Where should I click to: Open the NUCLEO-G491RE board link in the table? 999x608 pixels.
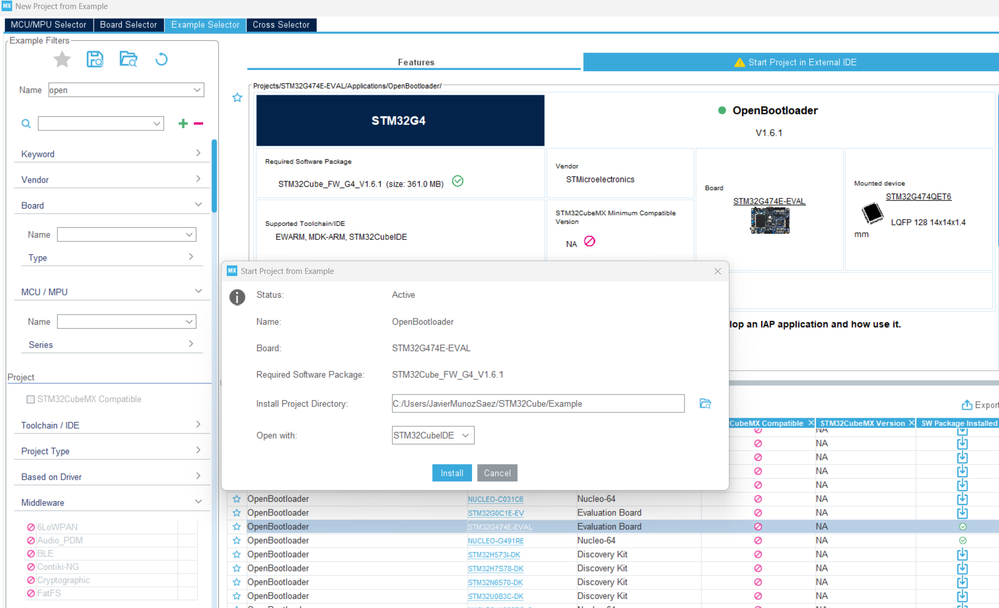496,541
